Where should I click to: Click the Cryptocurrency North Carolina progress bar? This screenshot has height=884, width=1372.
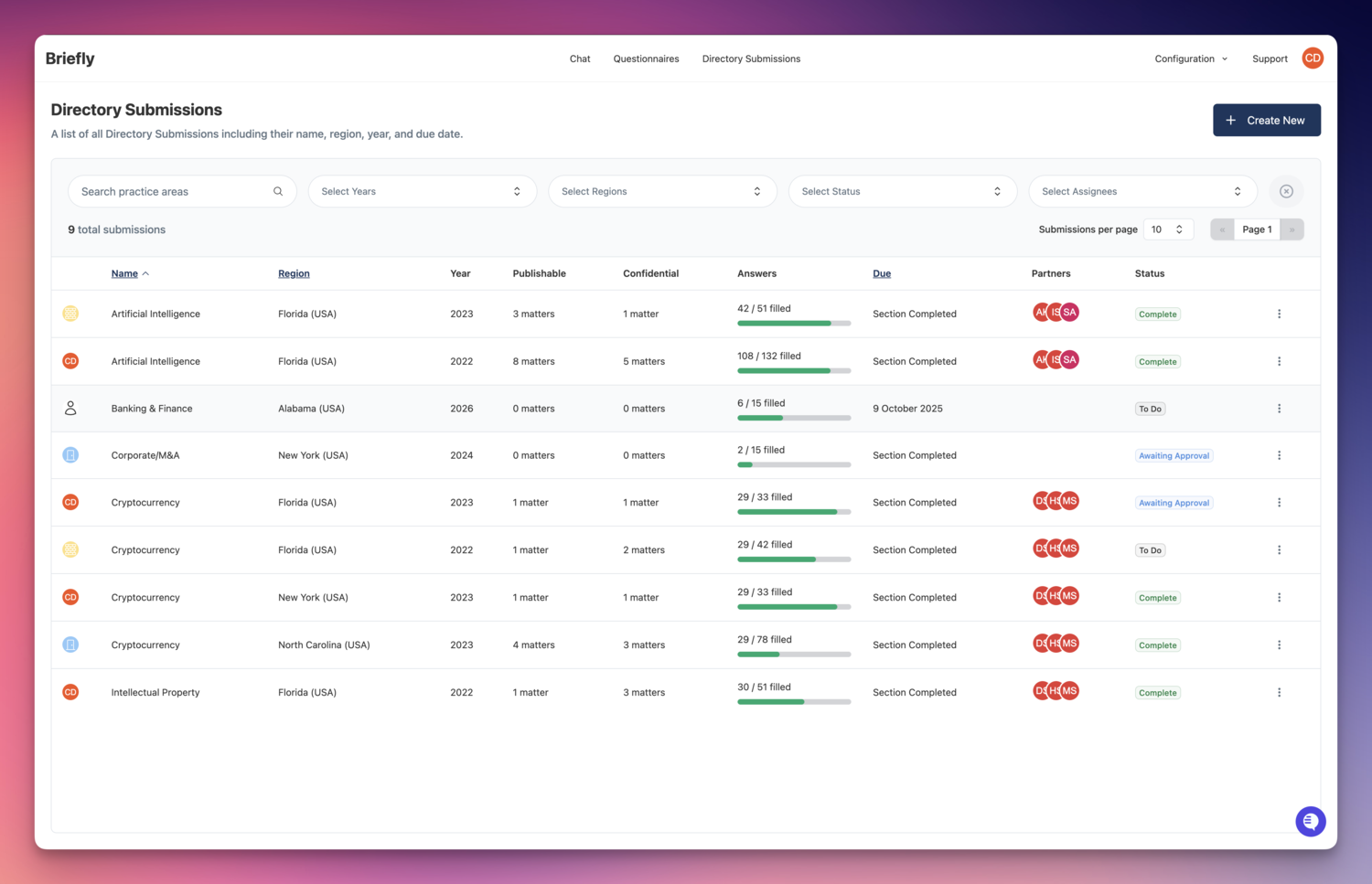pos(793,655)
